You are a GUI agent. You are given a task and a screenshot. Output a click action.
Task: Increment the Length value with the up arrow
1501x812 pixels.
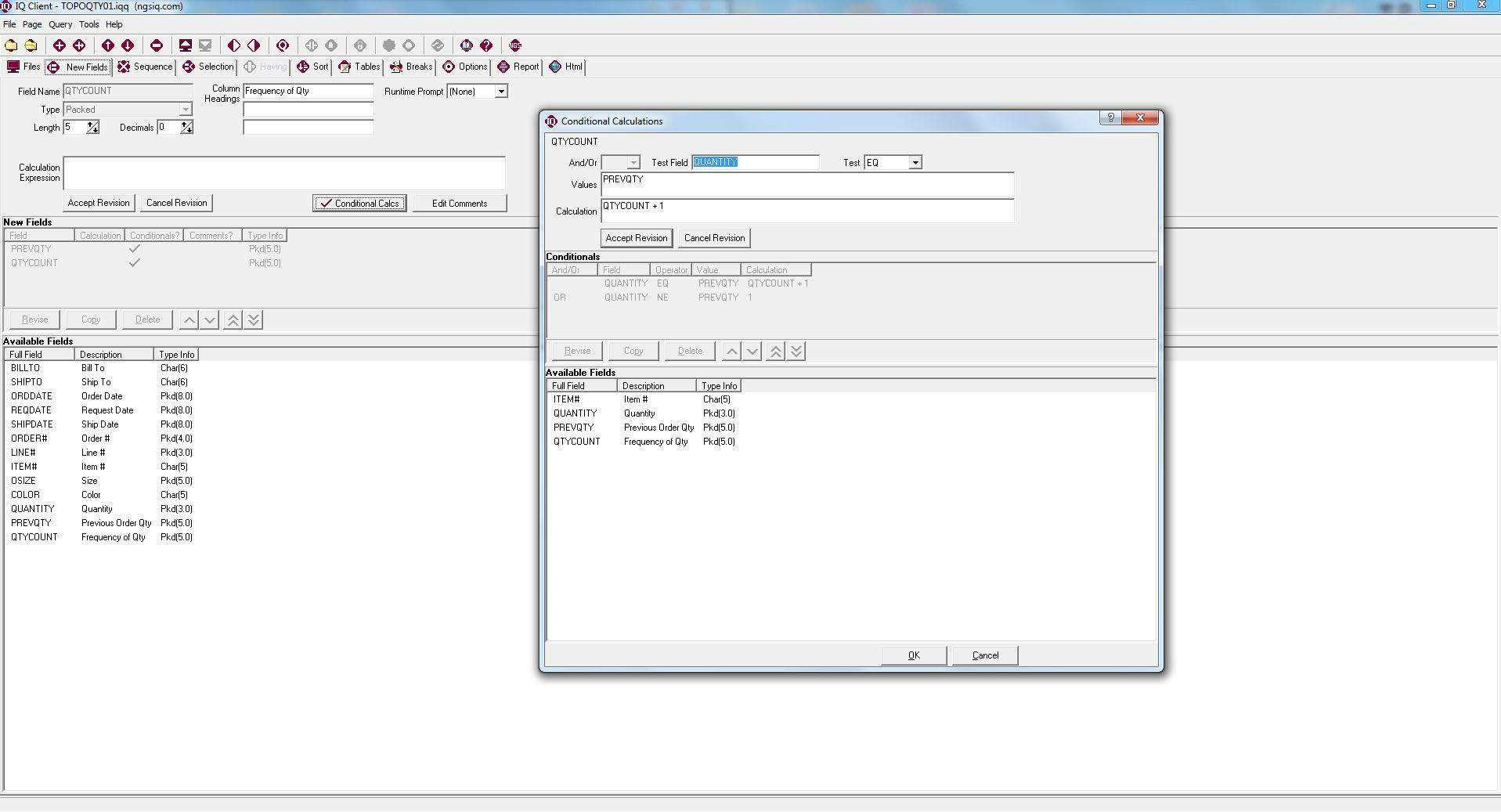click(x=92, y=124)
